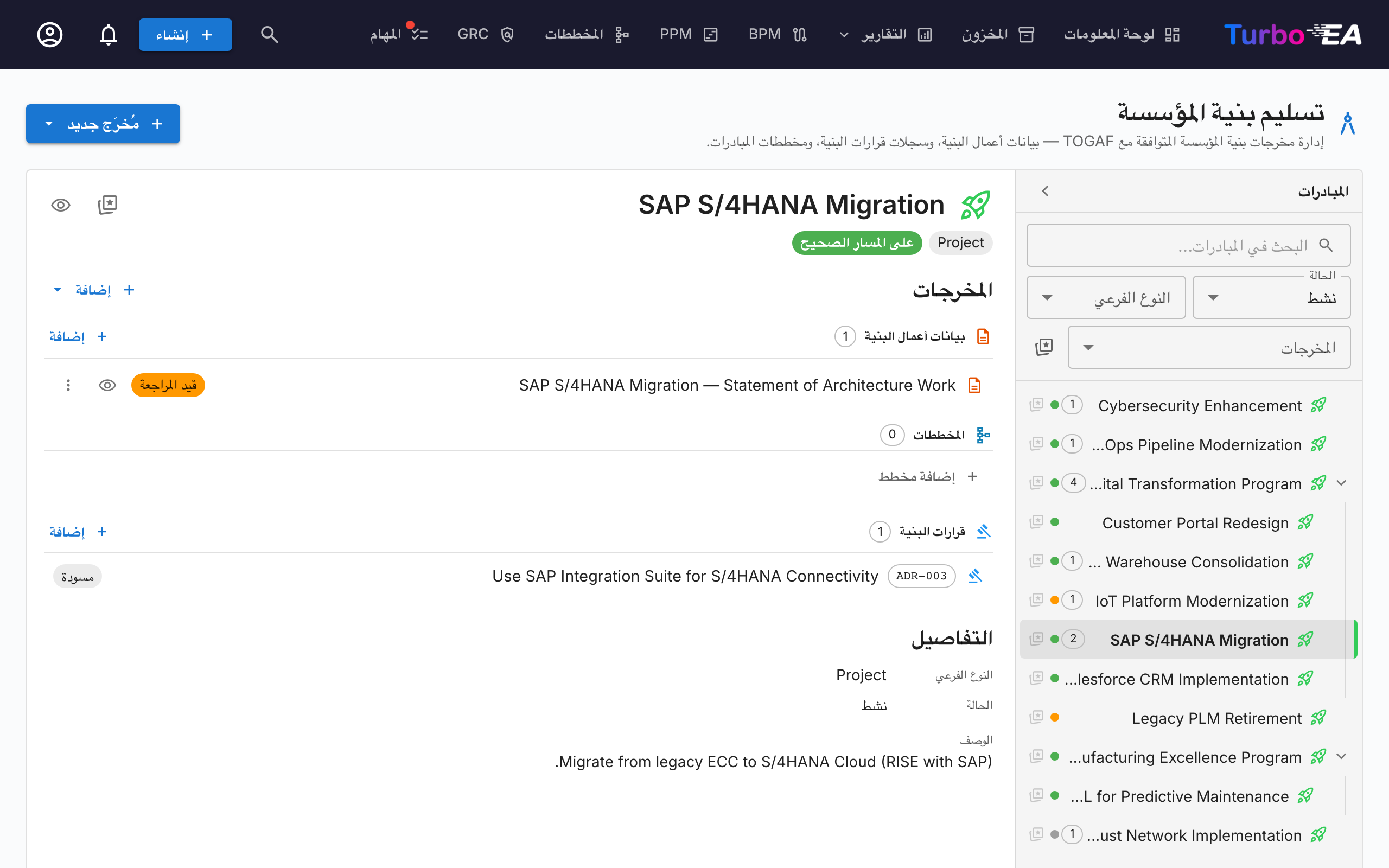The height and width of the screenshot is (868, 1389).
Task: Favorite the Manufacturing Excellence Program initiative
Action: (1036, 756)
